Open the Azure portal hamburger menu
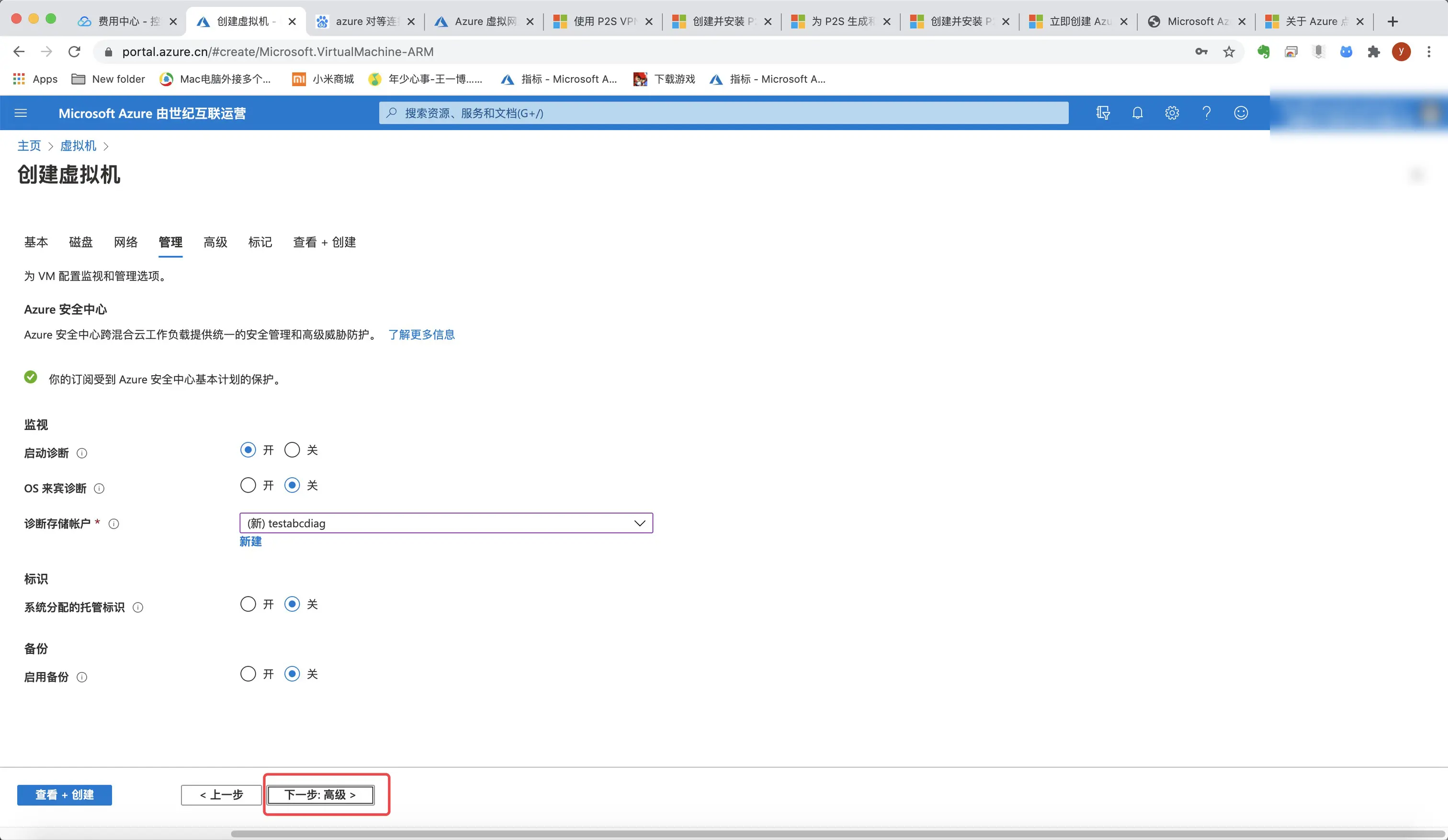The width and height of the screenshot is (1448, 840). click(x=21, y=113)
